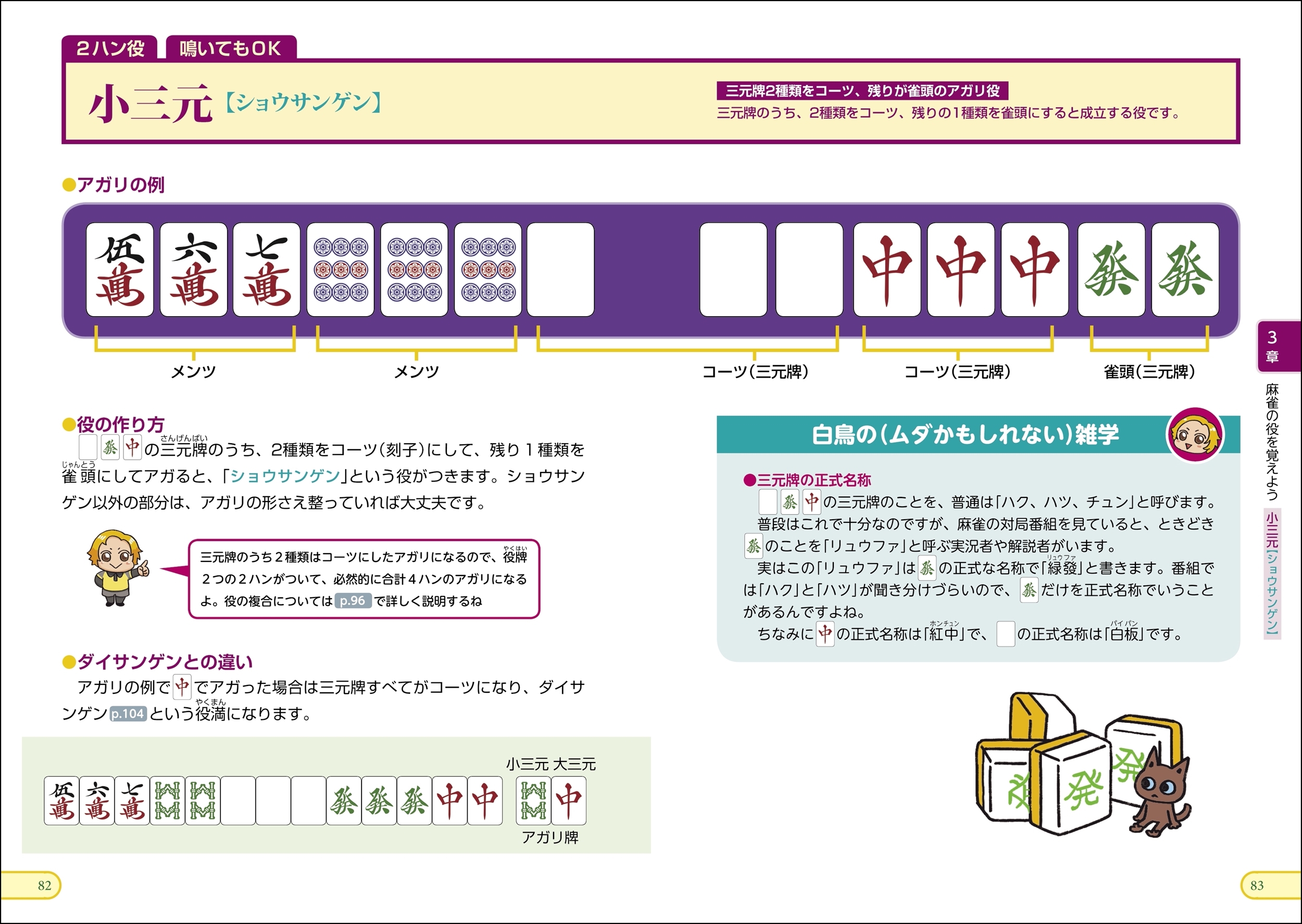Click the rightmost green 發 tile in the pair
Viewport: 1302px width, 924px height.
(x=1185, y=270)
